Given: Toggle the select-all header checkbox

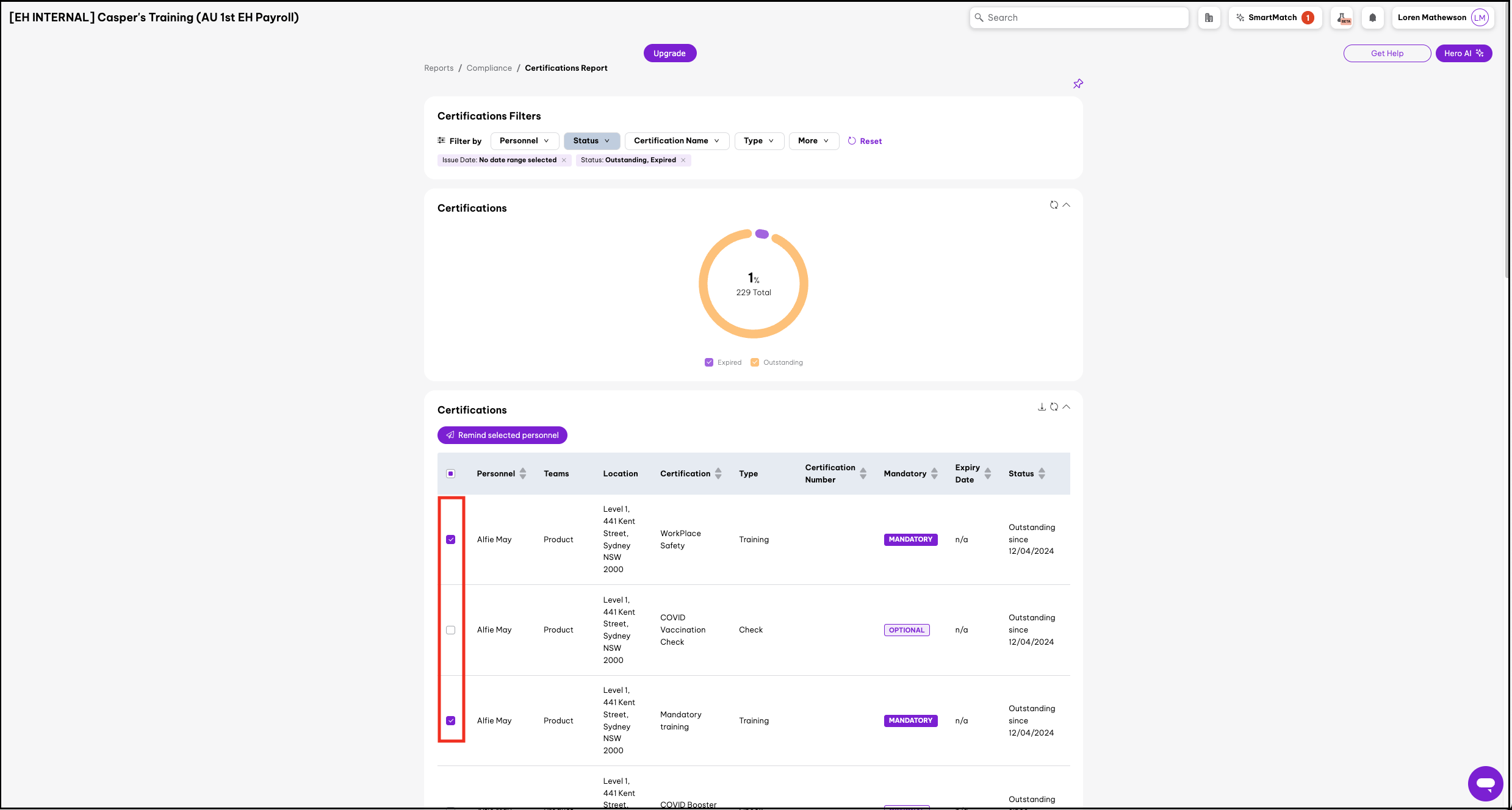Looking at the screenshot, I should 451,474.
